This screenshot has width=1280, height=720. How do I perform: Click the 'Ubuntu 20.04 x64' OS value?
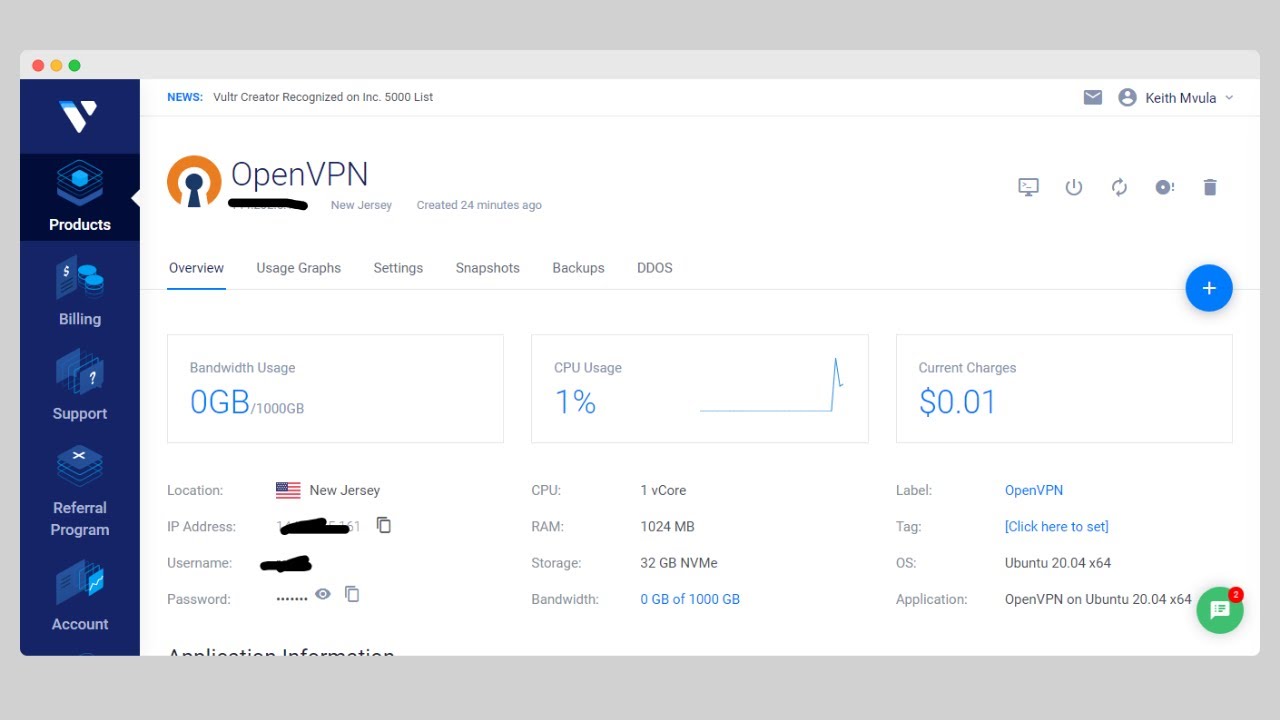[x=1058, y=563]
